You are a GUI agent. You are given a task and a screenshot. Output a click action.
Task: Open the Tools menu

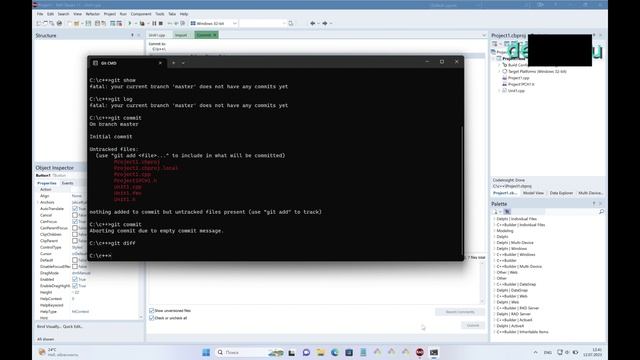[160, 14]
